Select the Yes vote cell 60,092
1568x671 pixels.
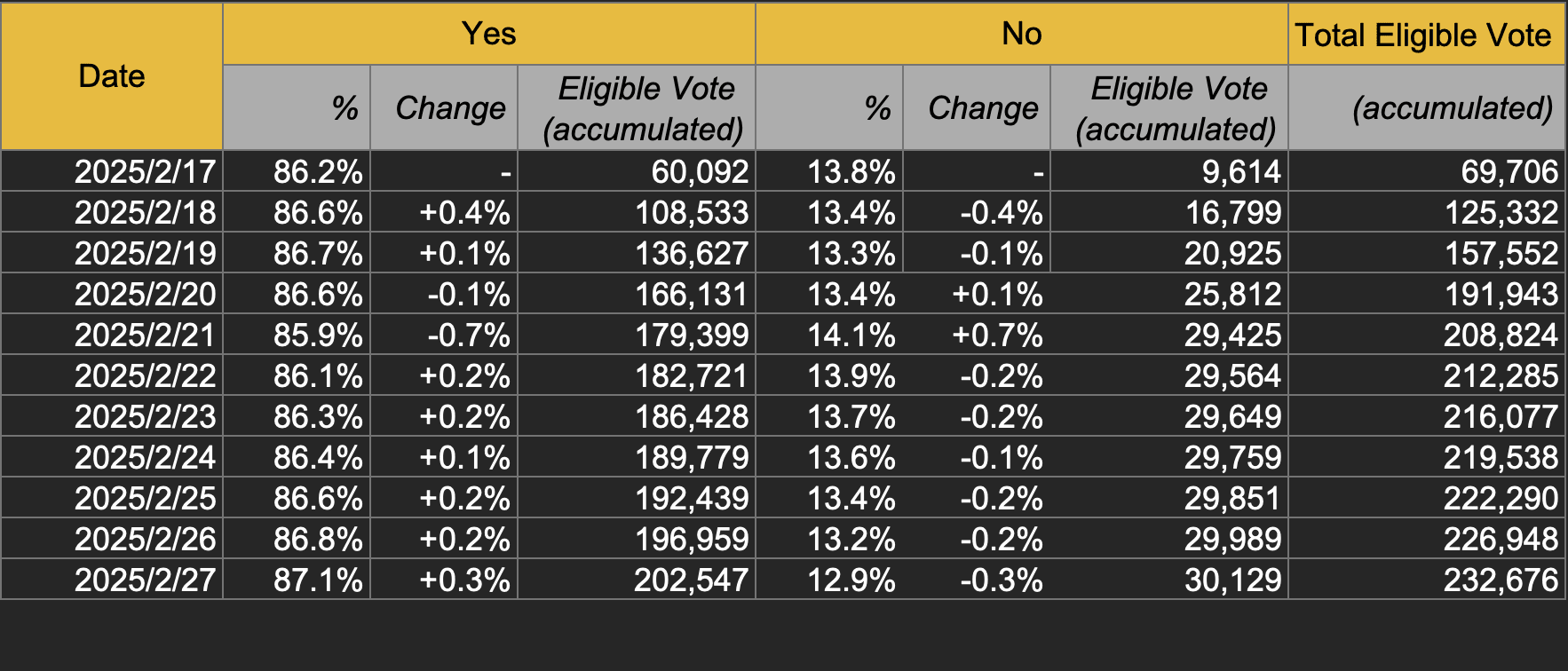700,171
